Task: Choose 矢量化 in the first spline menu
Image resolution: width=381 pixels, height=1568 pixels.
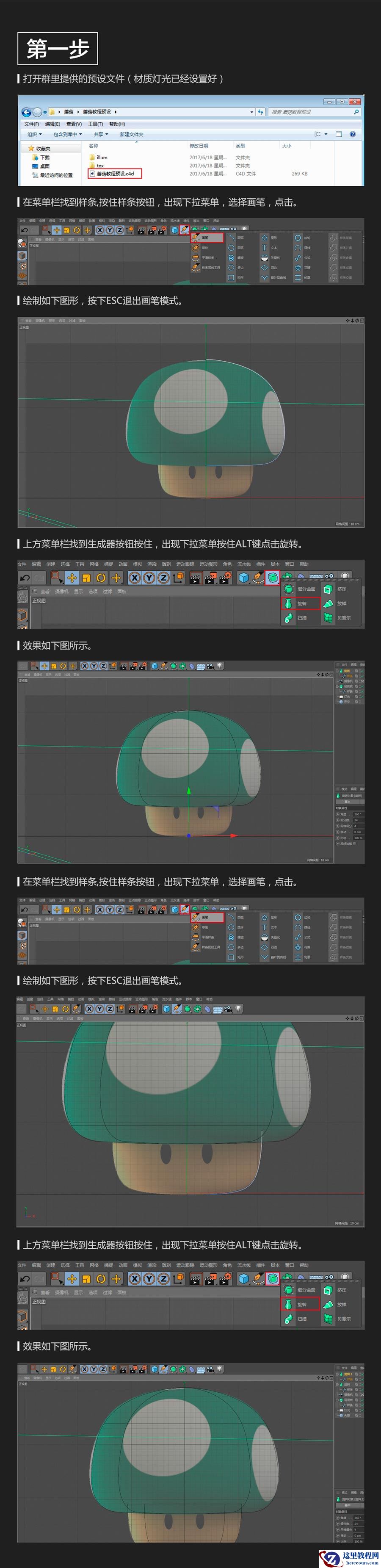Action: (271, 257)
